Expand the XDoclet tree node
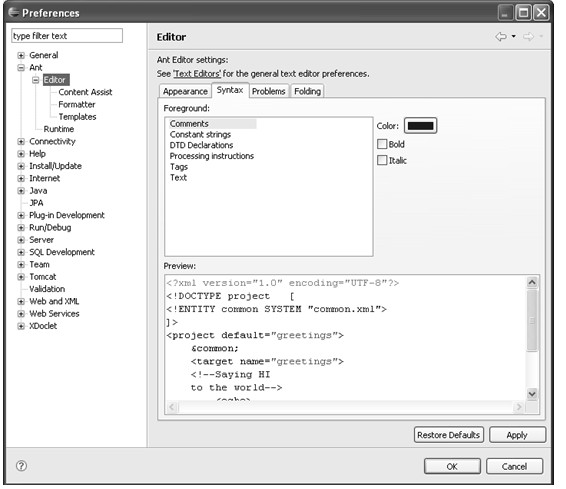 (21, 326)
